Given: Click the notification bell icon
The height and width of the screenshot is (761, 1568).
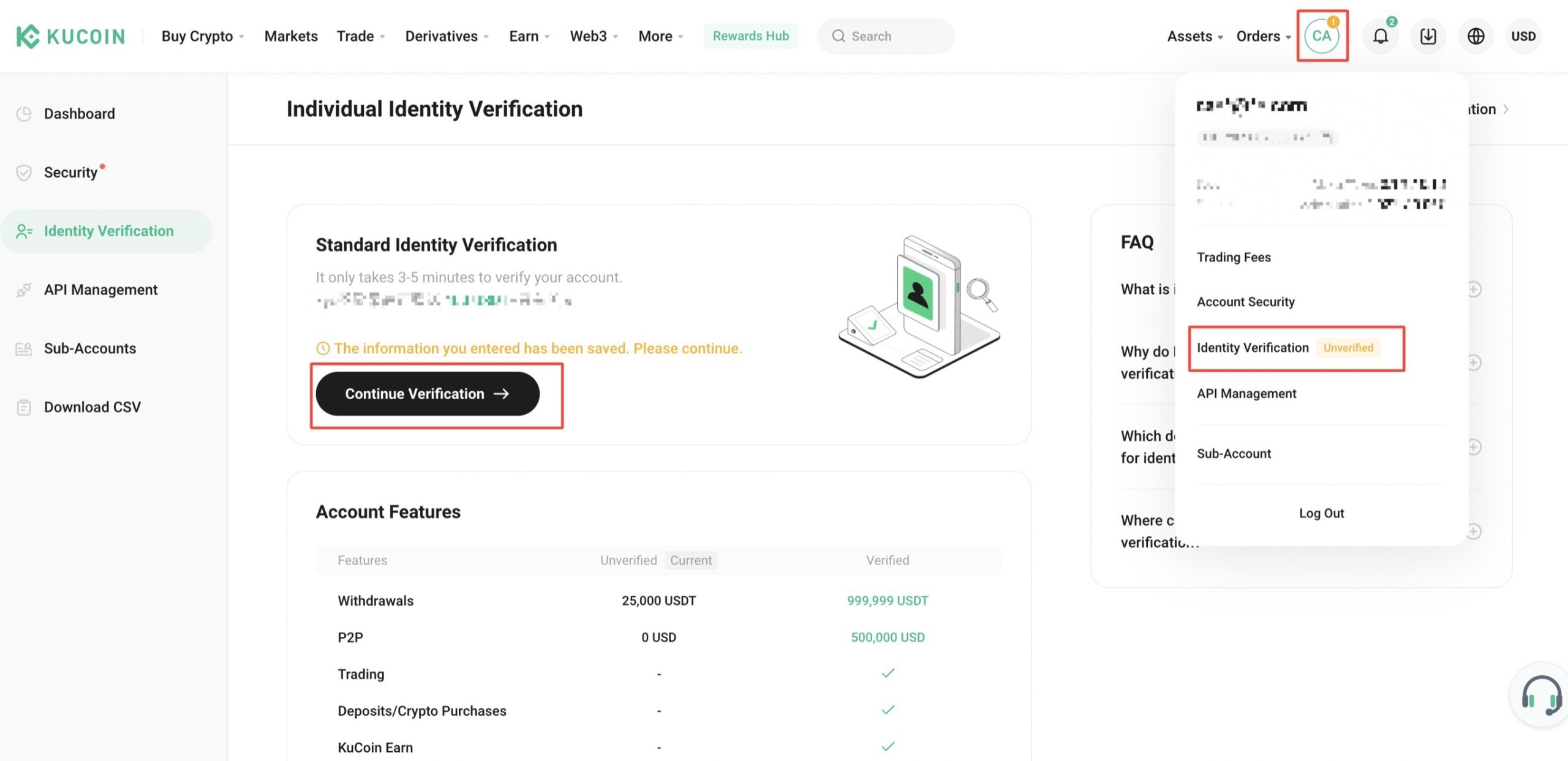Looking at the screenshot, I should tap(1380, 36).
